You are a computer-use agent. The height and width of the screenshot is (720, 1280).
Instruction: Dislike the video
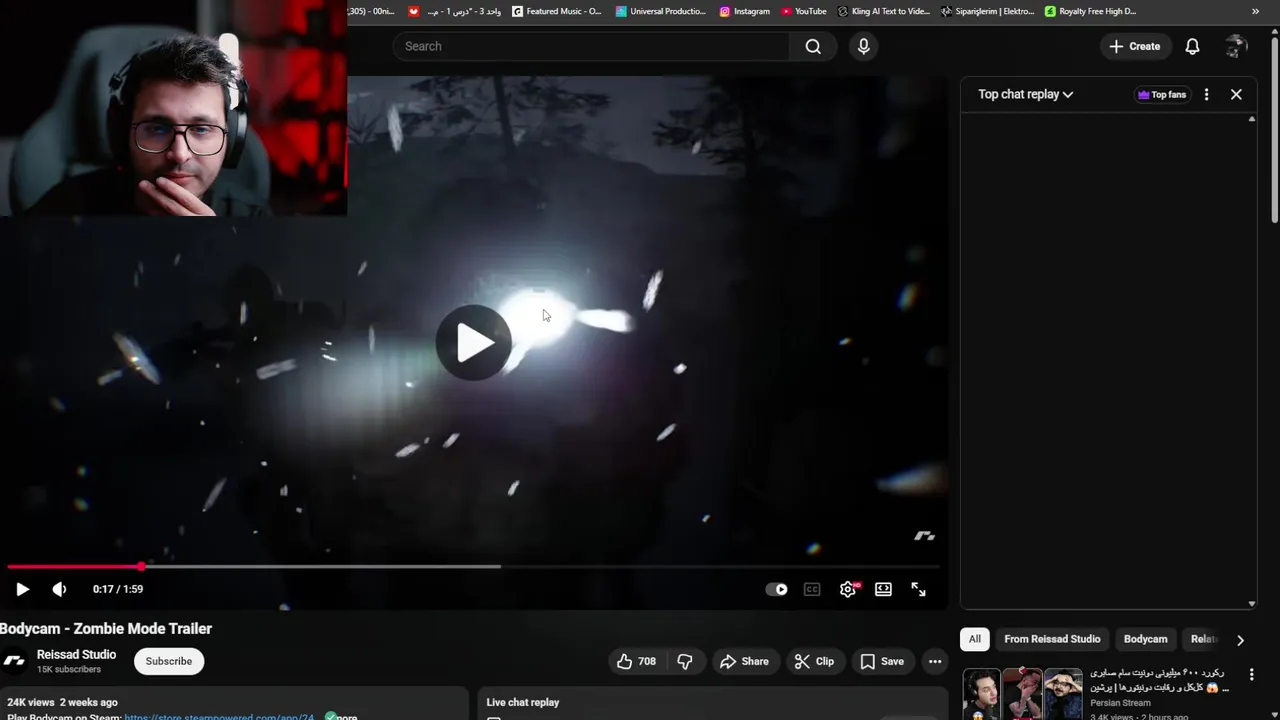(685, 661)
